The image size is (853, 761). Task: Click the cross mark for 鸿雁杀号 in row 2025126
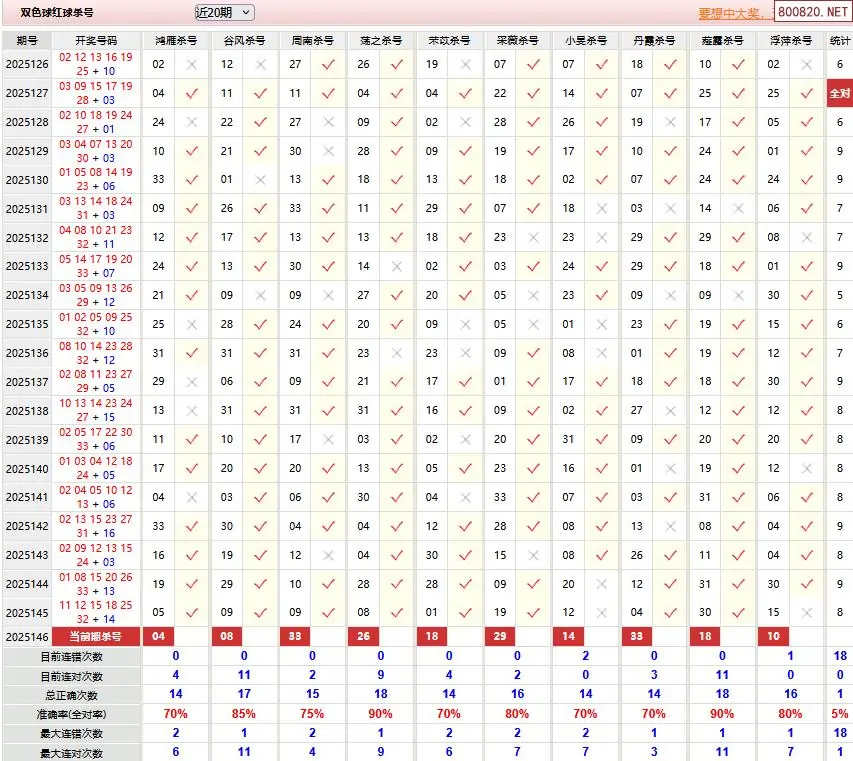click(x=192, y=64)
